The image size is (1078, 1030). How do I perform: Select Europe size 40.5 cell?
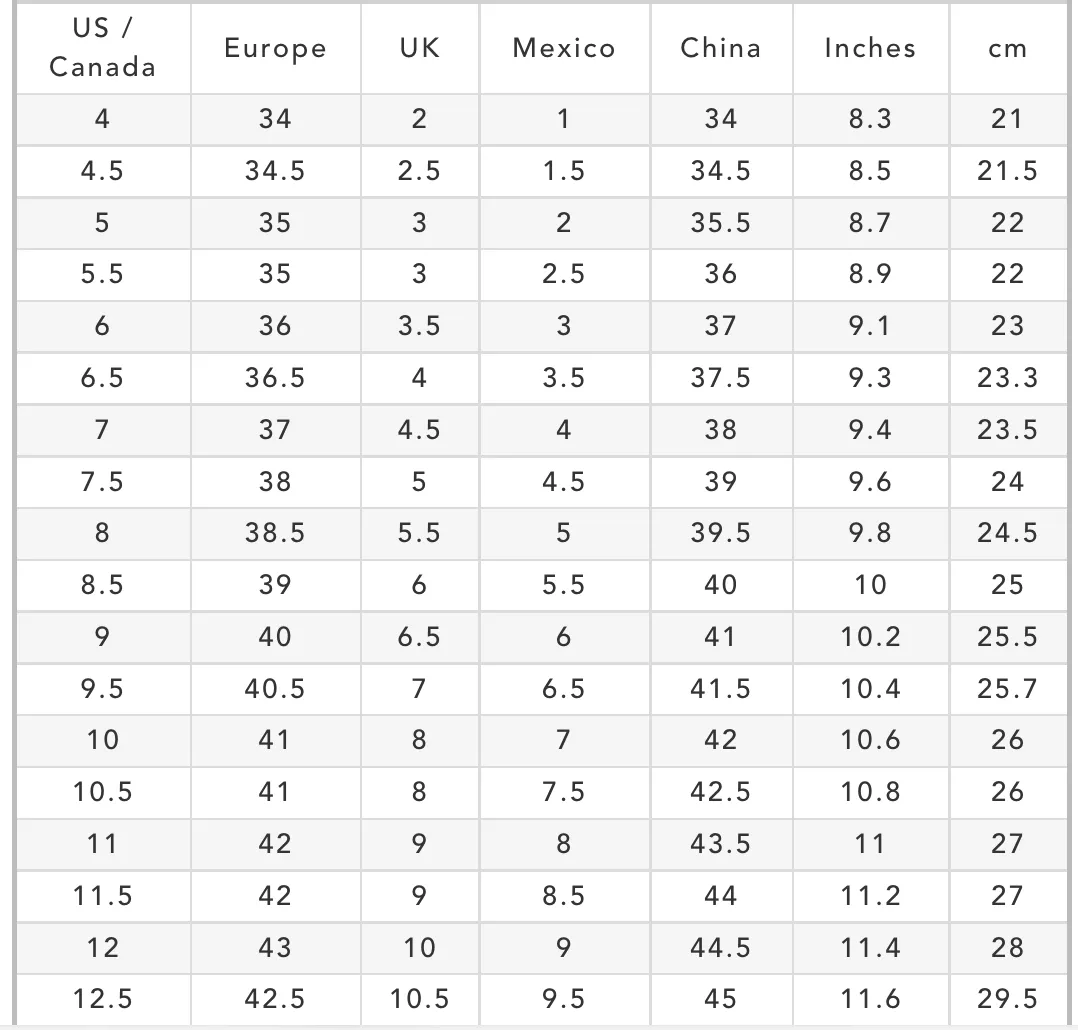coord(276,689)
